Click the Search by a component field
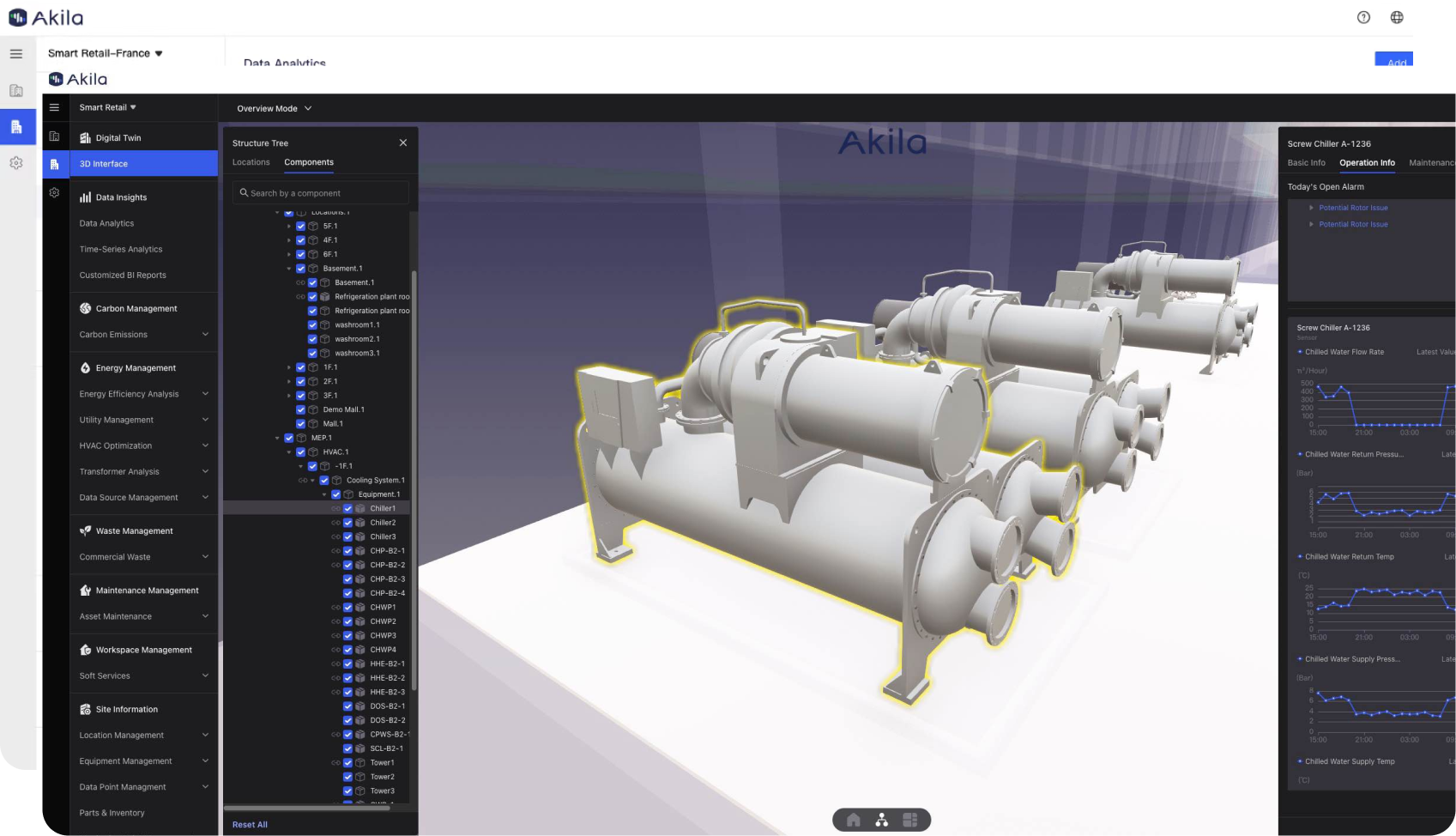The image size is (1456, 836). 320,193
